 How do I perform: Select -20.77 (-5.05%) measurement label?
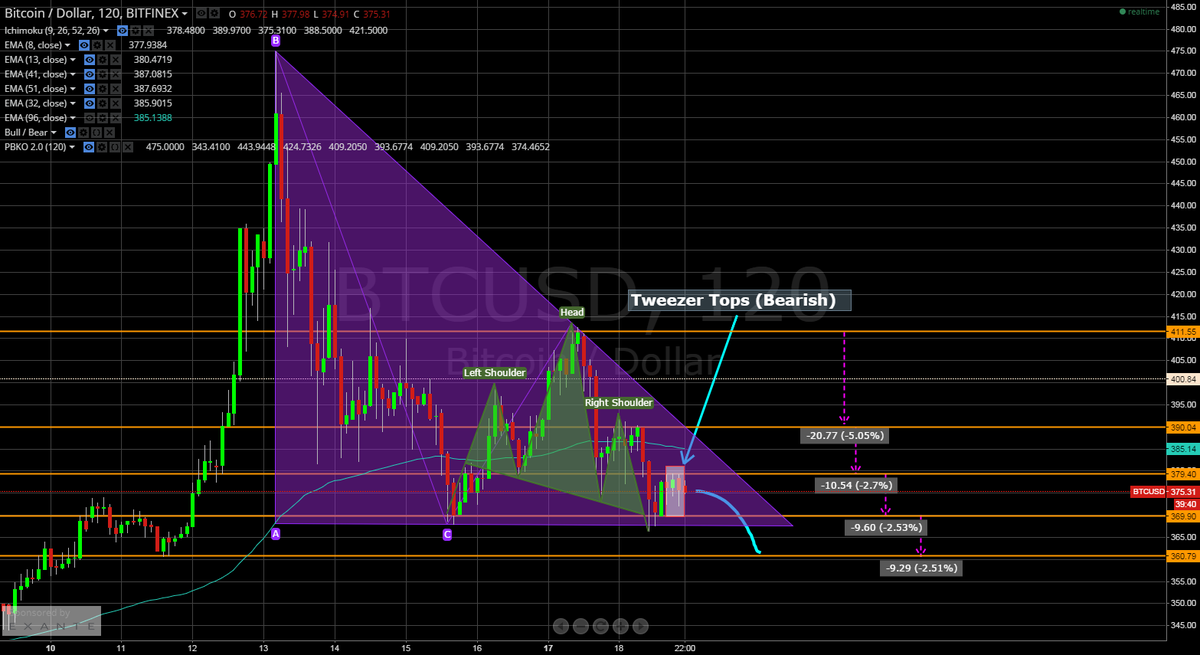click(844, 436)
